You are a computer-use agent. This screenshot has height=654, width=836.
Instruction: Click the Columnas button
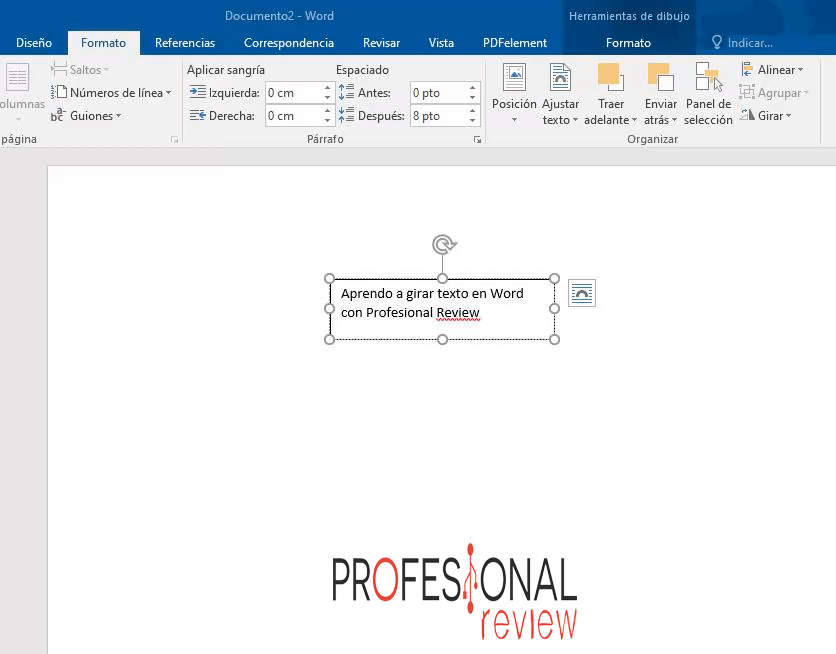click(19, 92)
